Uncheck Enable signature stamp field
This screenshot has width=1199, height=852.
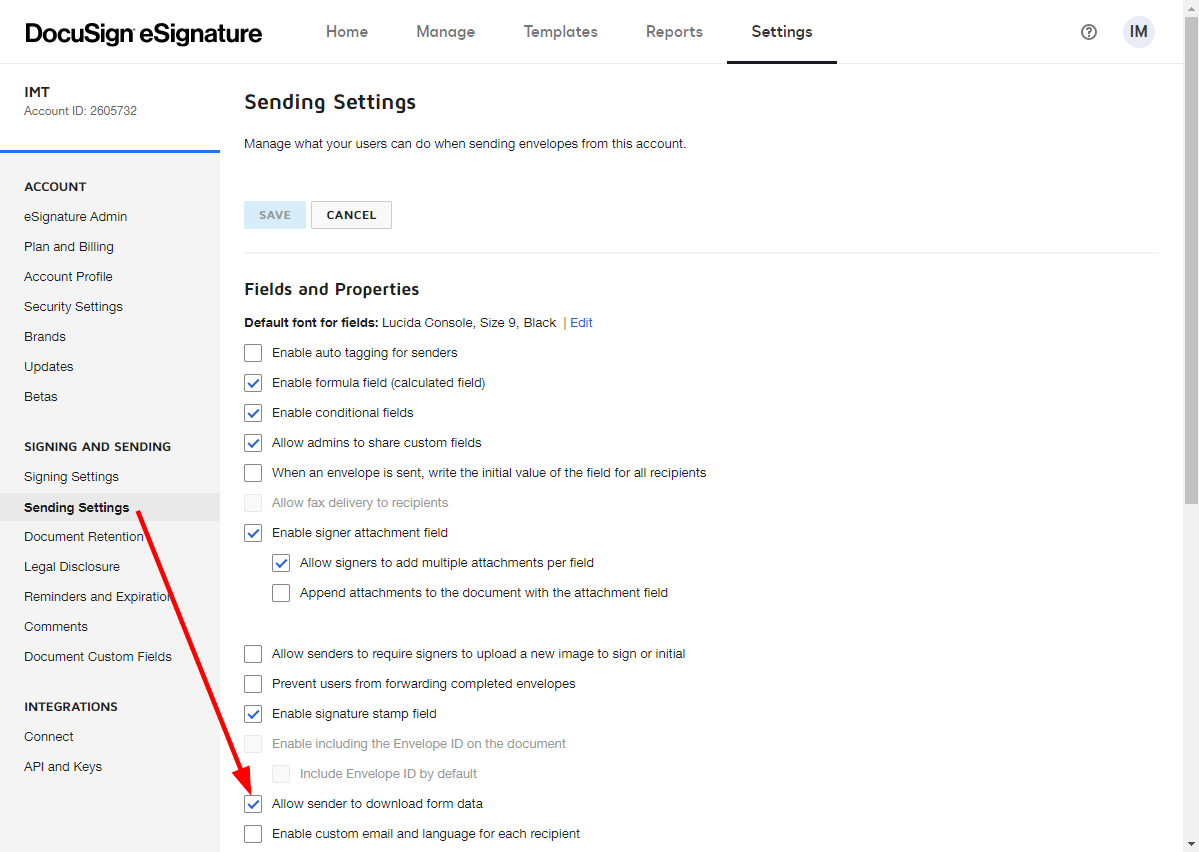[253, 714]
